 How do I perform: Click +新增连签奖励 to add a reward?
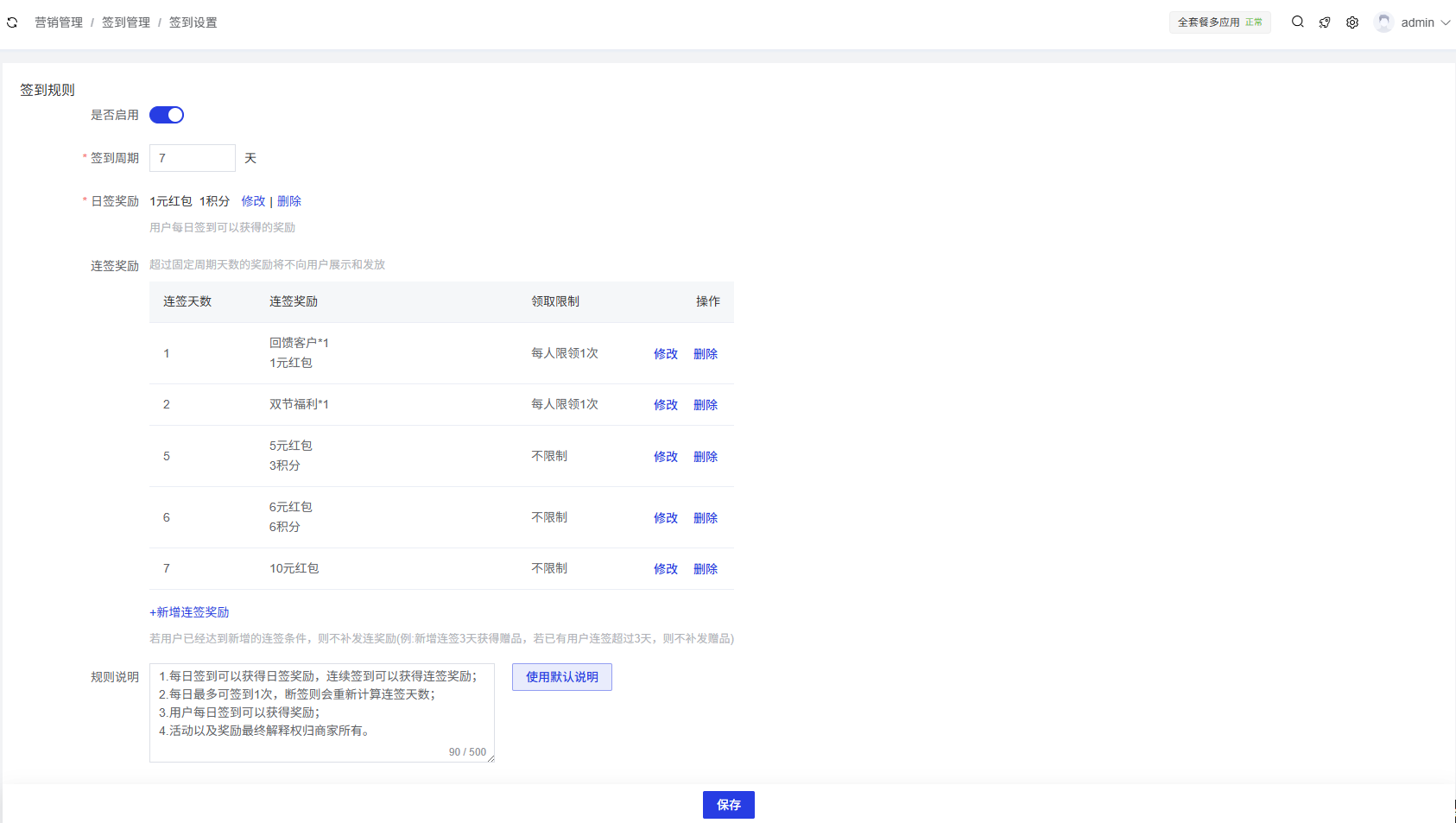[189, 612]
